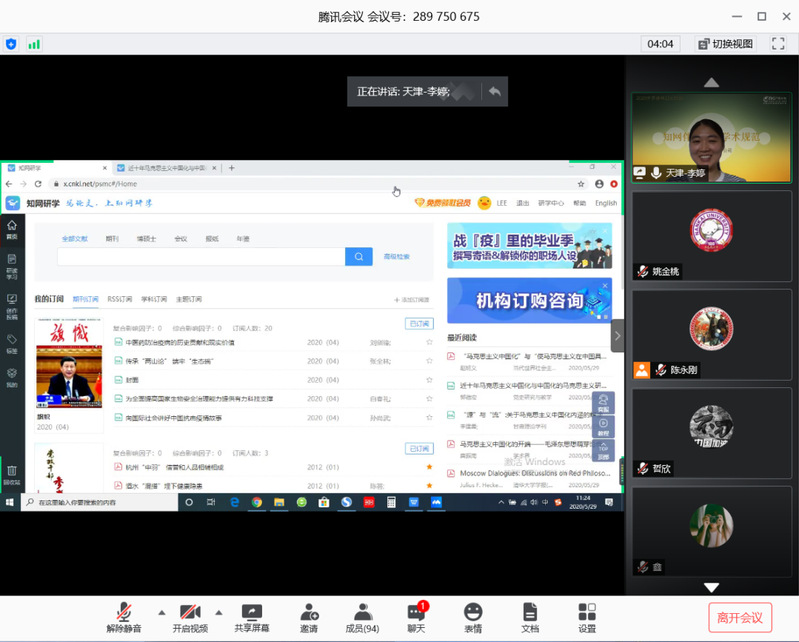This screenshot has height=642, width=799.
Task: Click the green network signal bars icon
Action: pyautogui.click(x=34, y=44)
